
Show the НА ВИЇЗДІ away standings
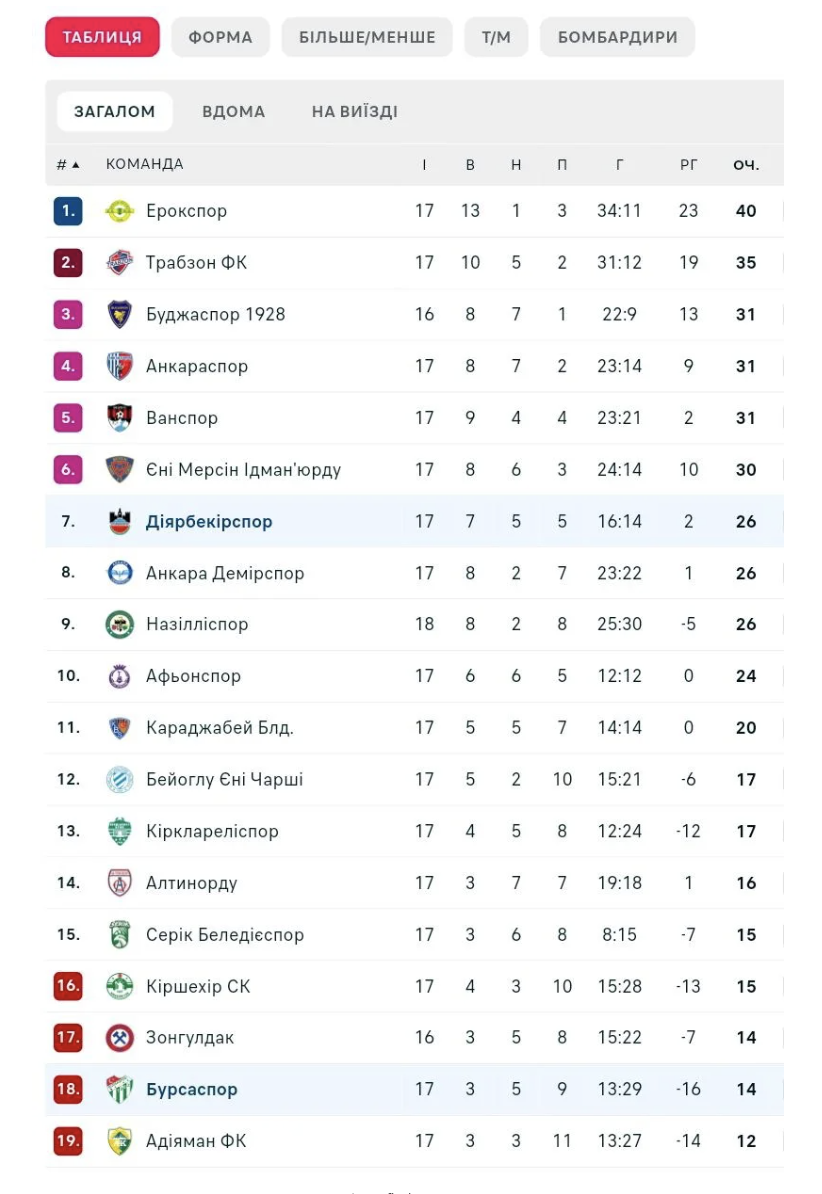(x=354, y=112)
